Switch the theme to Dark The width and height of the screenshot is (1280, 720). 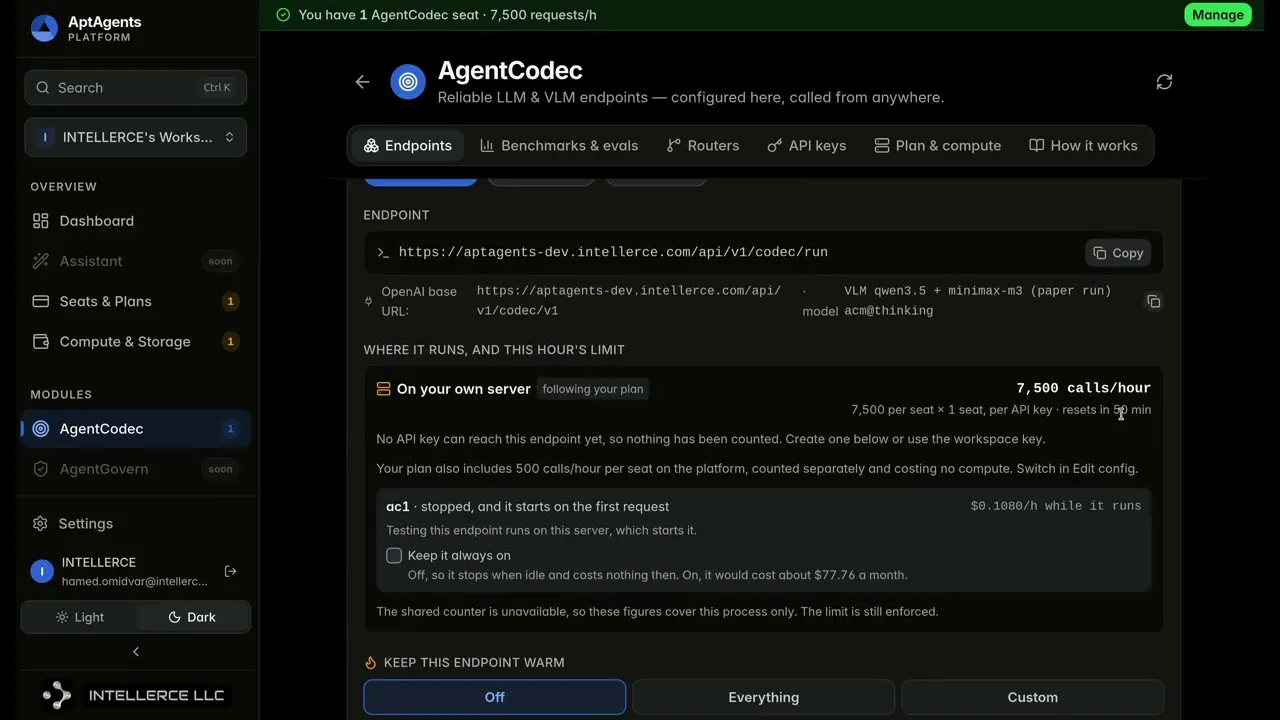coord(192,617)
